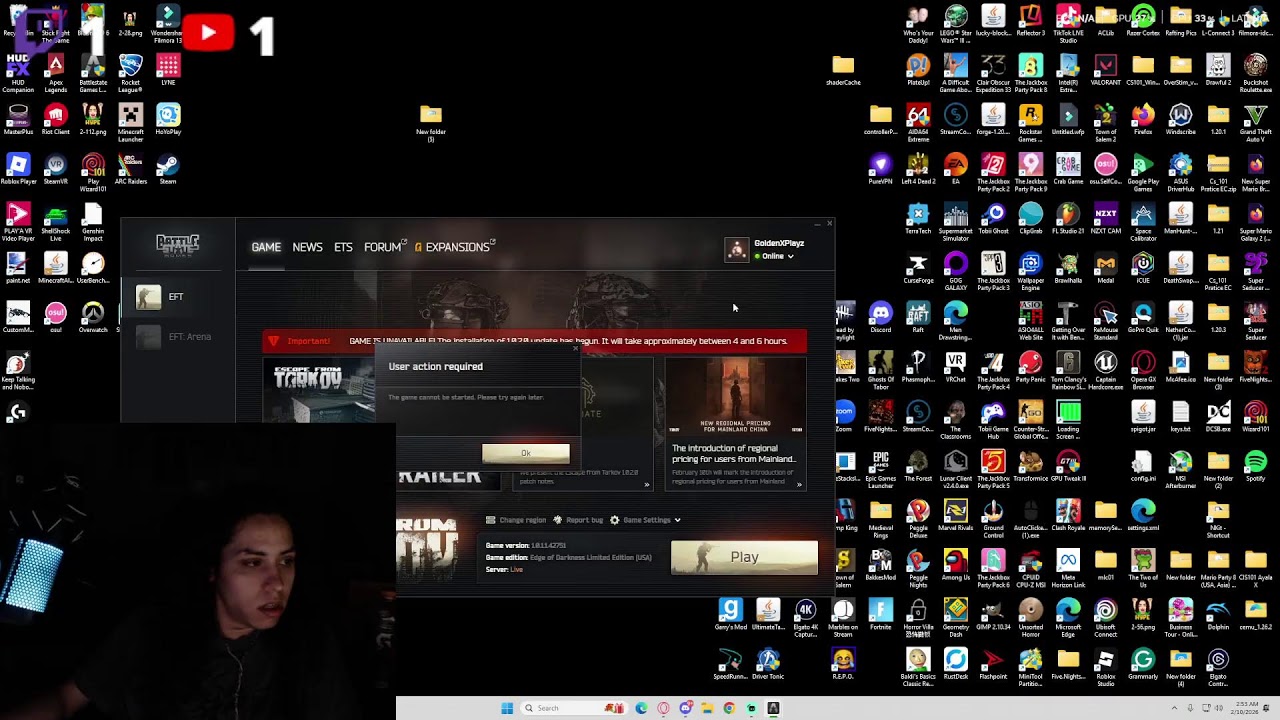
Task: Select the shaderCache folder on desktop
Action: tap(844, 70)
